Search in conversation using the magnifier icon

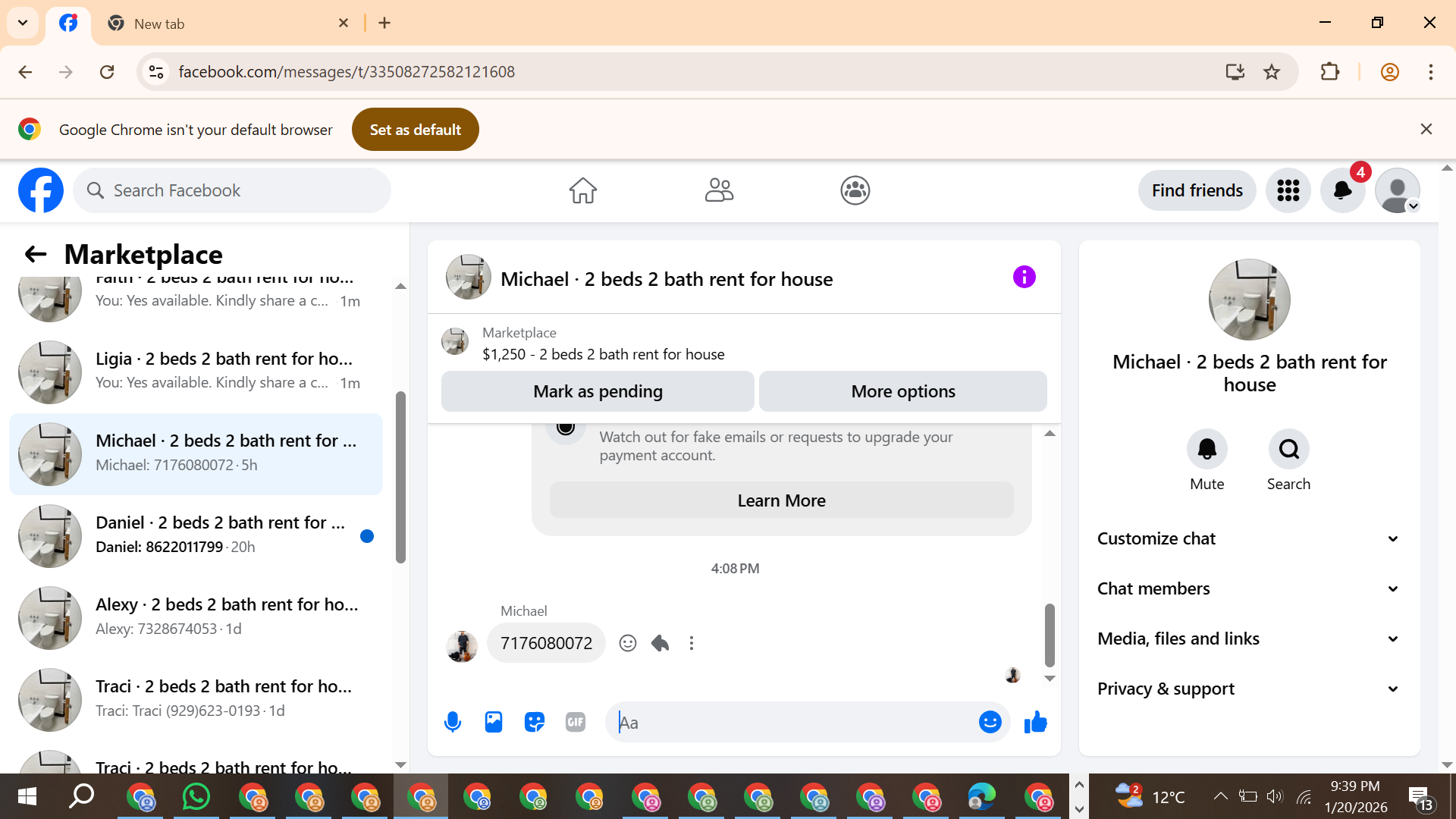1289,449
